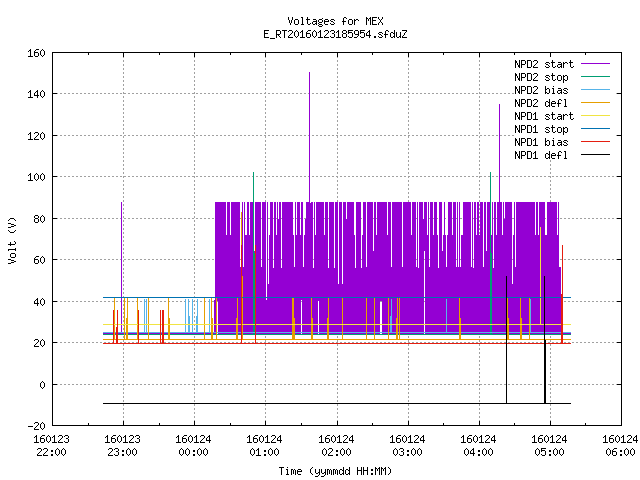Click the dark blue NPD1 stop legend line
This screenshot has height=480, width=640.
click(x=595, y=129)
